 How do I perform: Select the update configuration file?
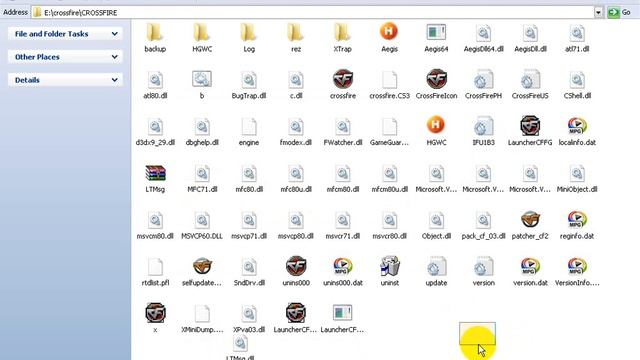point(436,267)
